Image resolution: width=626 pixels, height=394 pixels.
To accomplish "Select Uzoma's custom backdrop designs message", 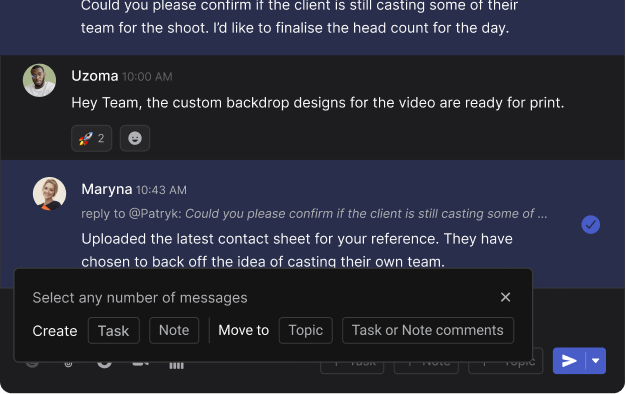I will point(318,103).
